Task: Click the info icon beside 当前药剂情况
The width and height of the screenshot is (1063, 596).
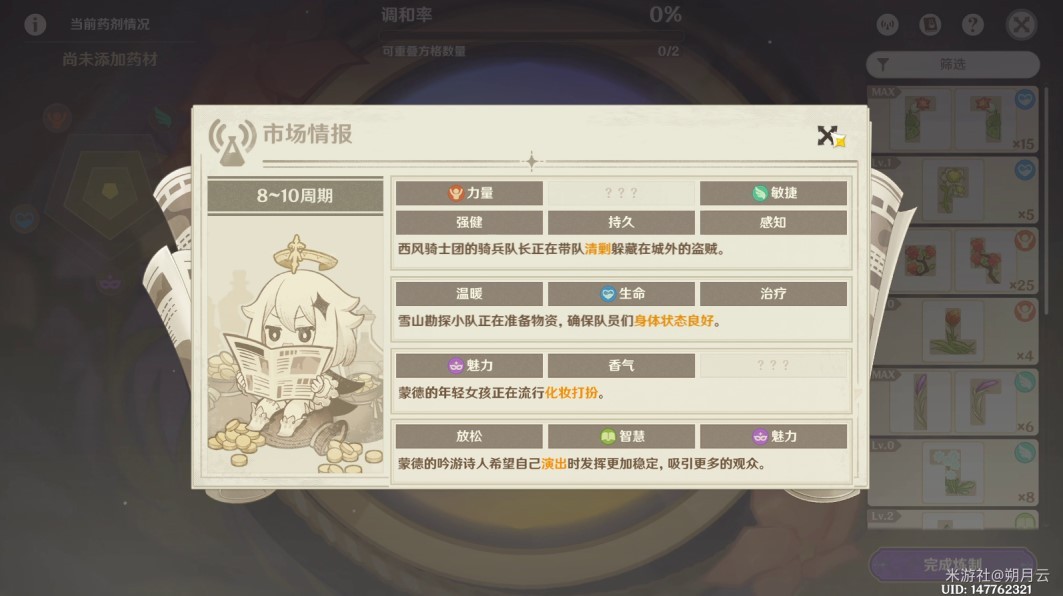Action: pyautogui.click(x=35, y=24)
